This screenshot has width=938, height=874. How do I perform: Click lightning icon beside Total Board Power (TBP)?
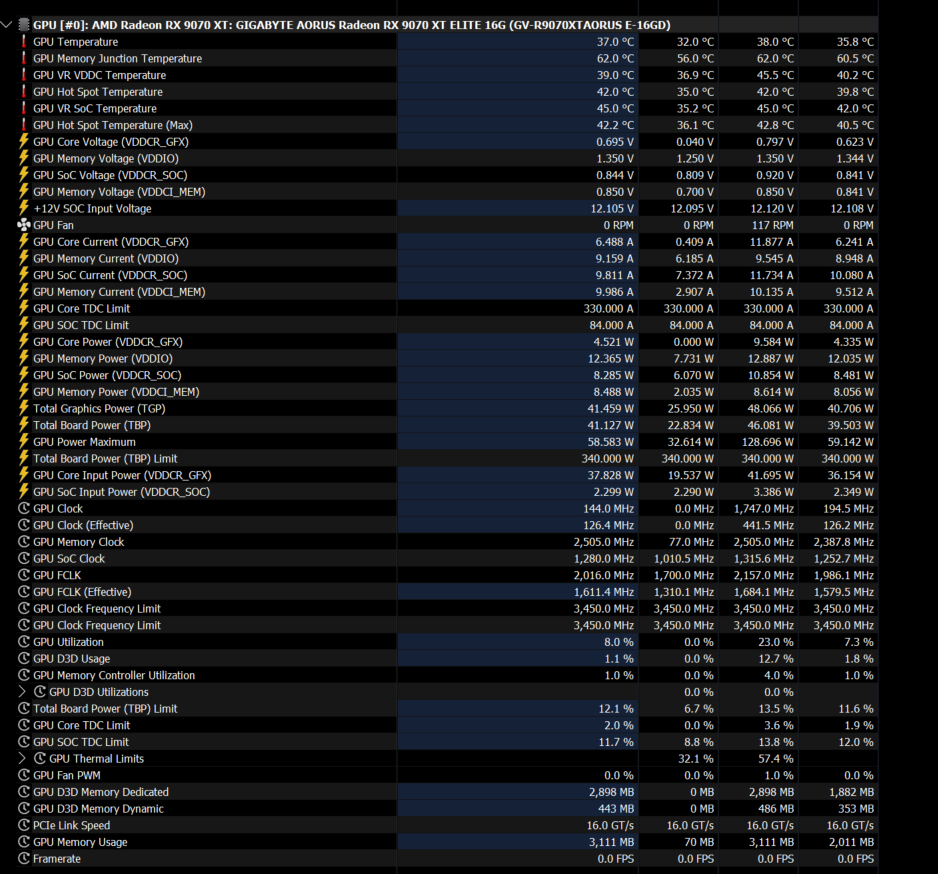(x=24, y=425)
